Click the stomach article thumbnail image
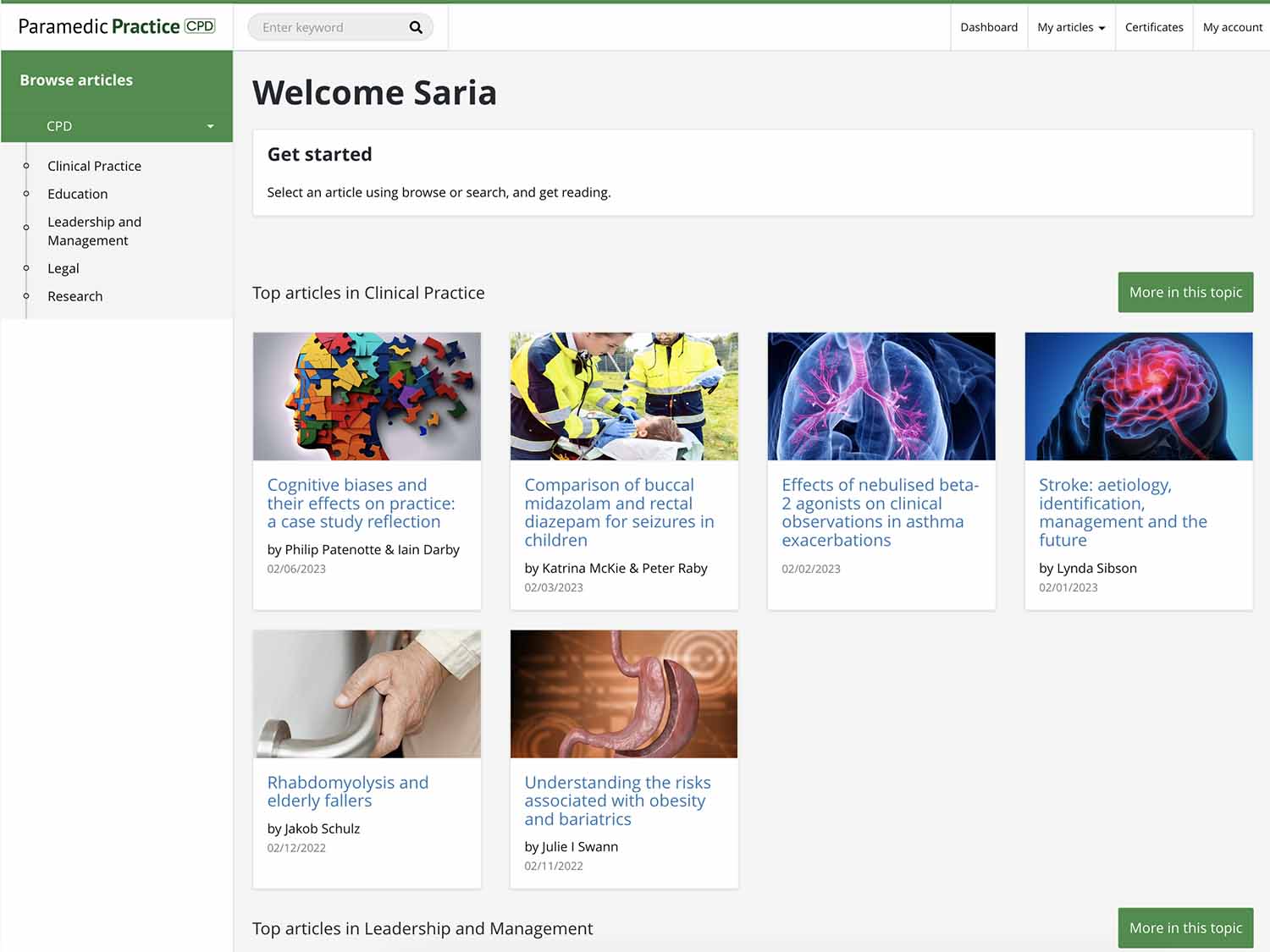 623,693
